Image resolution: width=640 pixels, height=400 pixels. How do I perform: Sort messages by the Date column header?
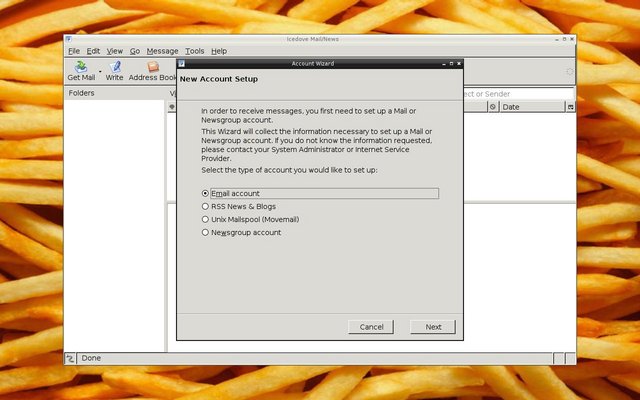[x=530, y=107]
